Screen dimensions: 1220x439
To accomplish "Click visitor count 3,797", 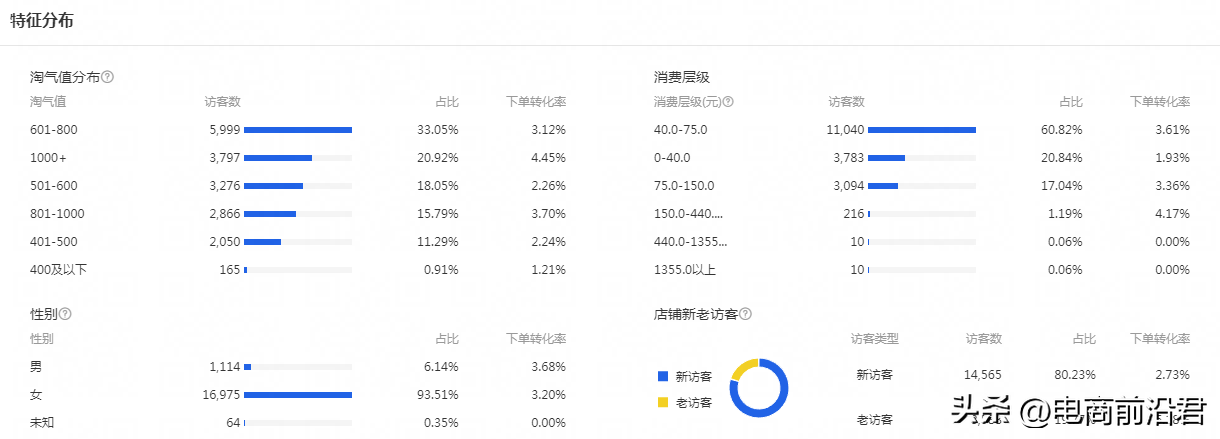I will click(225, 158).
